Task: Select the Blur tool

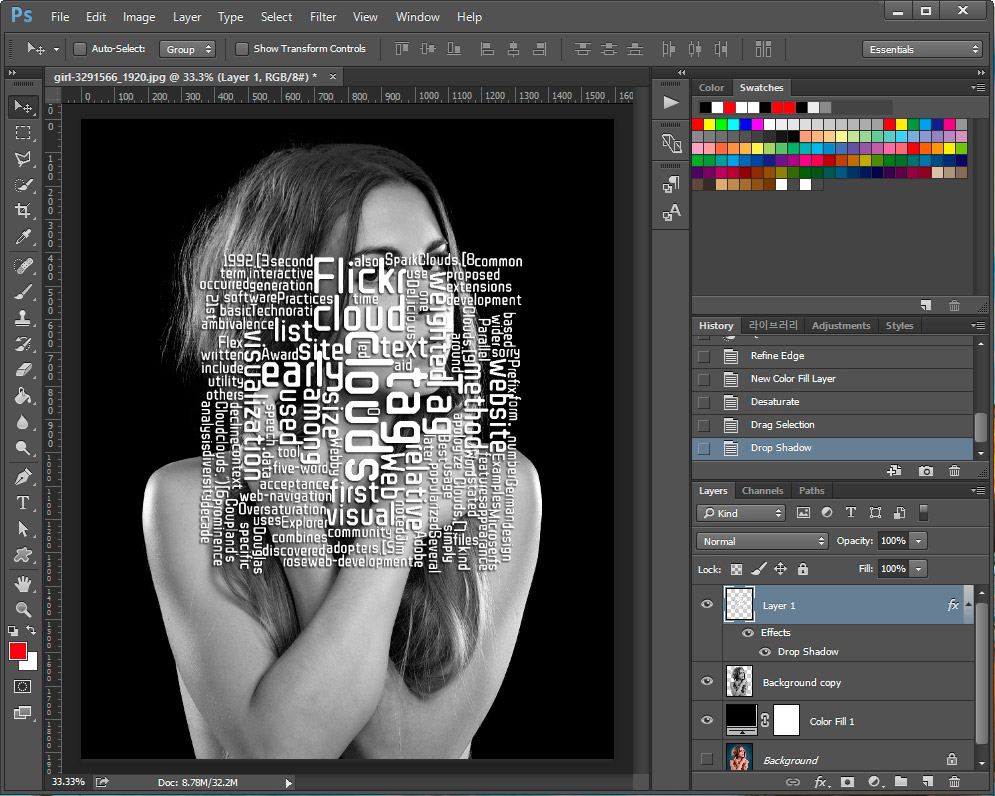Action: tap(23, 422)
